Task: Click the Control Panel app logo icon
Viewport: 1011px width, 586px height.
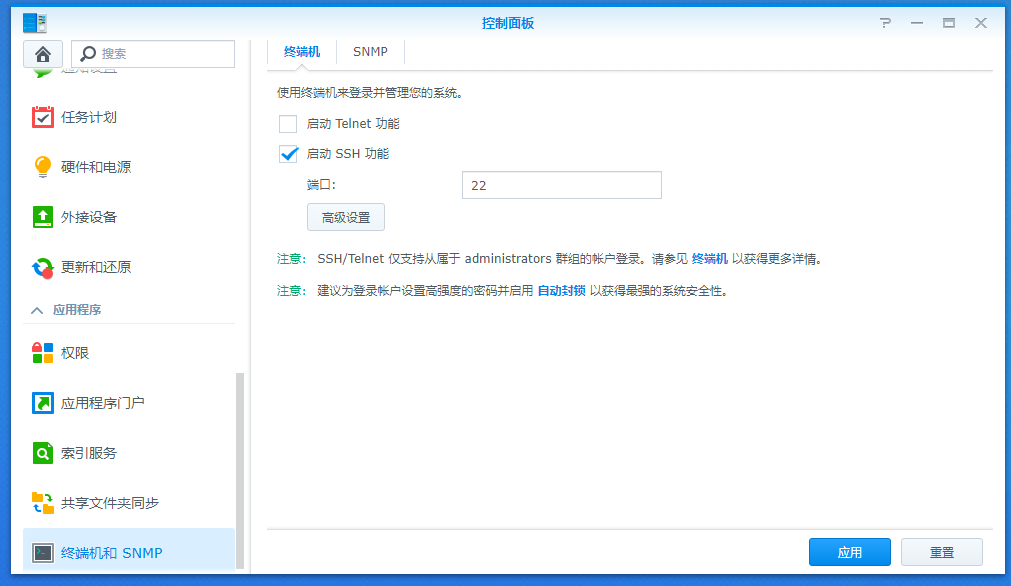Action: tap(35, 23)
